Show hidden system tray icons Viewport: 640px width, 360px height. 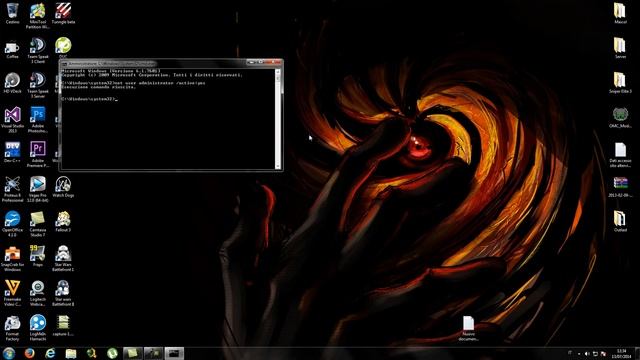(x=579, y=353)
